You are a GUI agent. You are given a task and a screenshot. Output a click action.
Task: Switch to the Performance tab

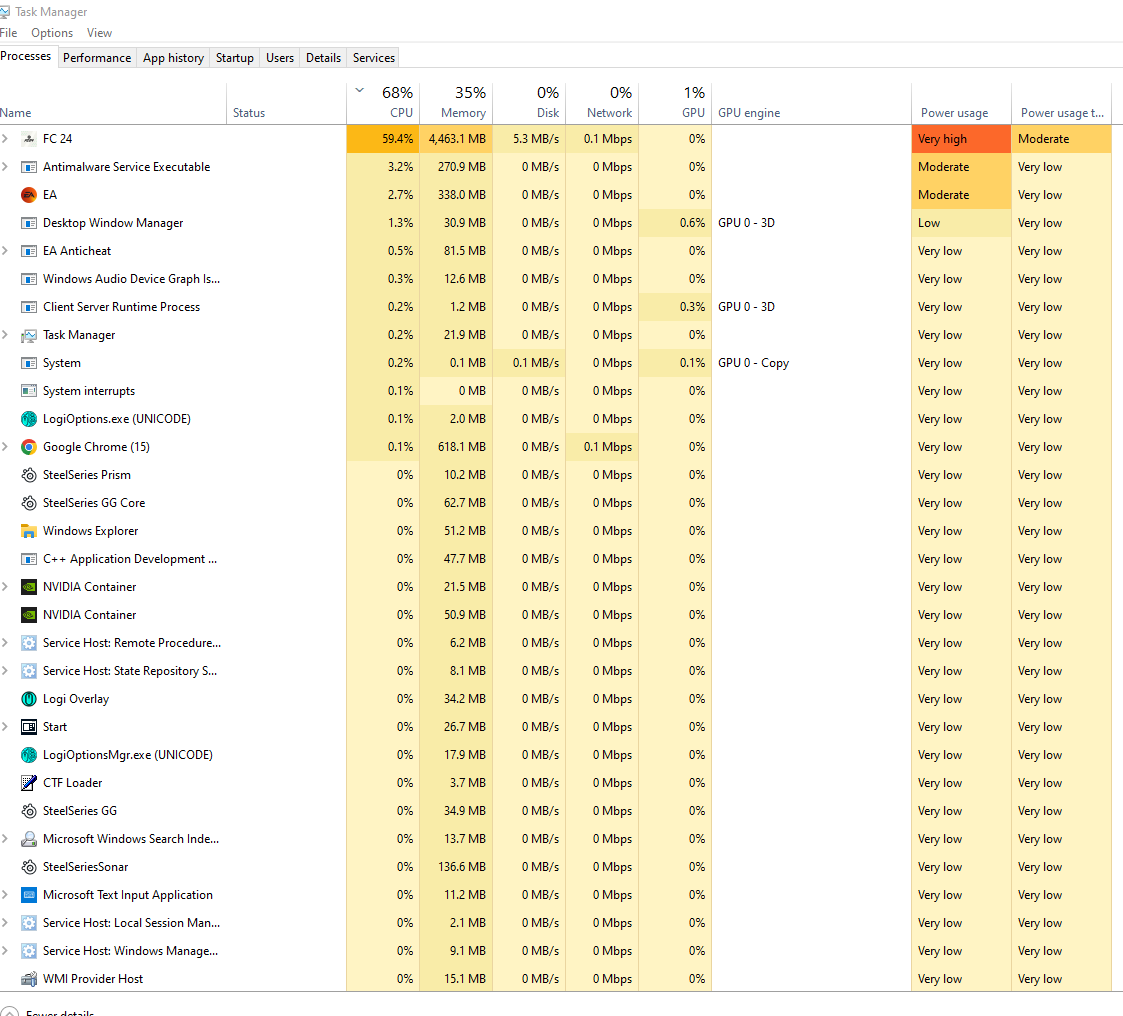coord(97,58)
